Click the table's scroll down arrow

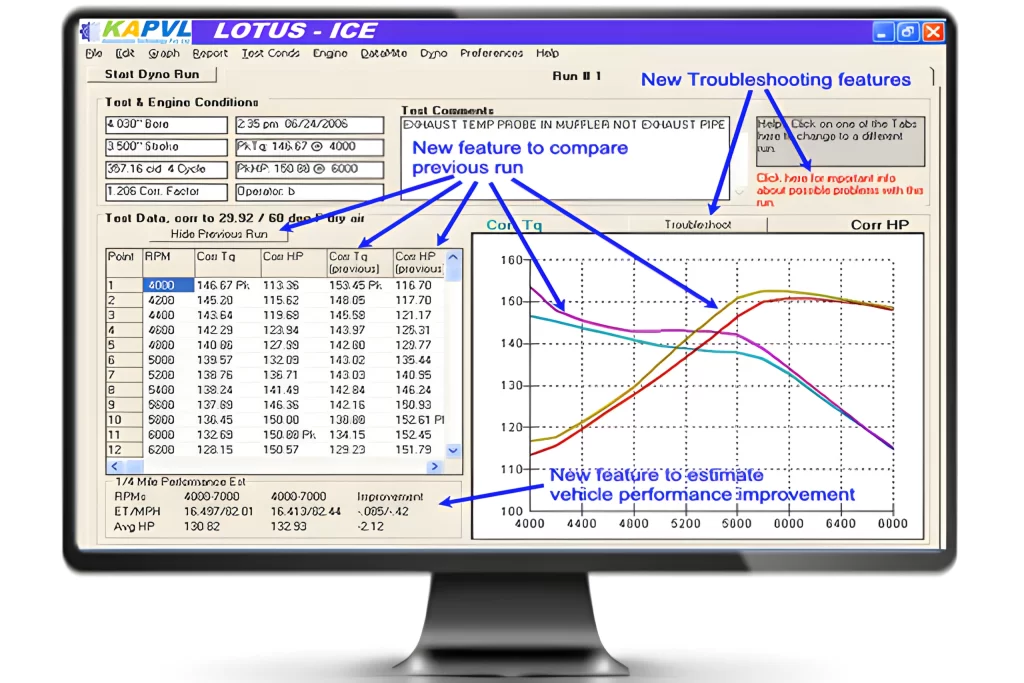(454, 451)
